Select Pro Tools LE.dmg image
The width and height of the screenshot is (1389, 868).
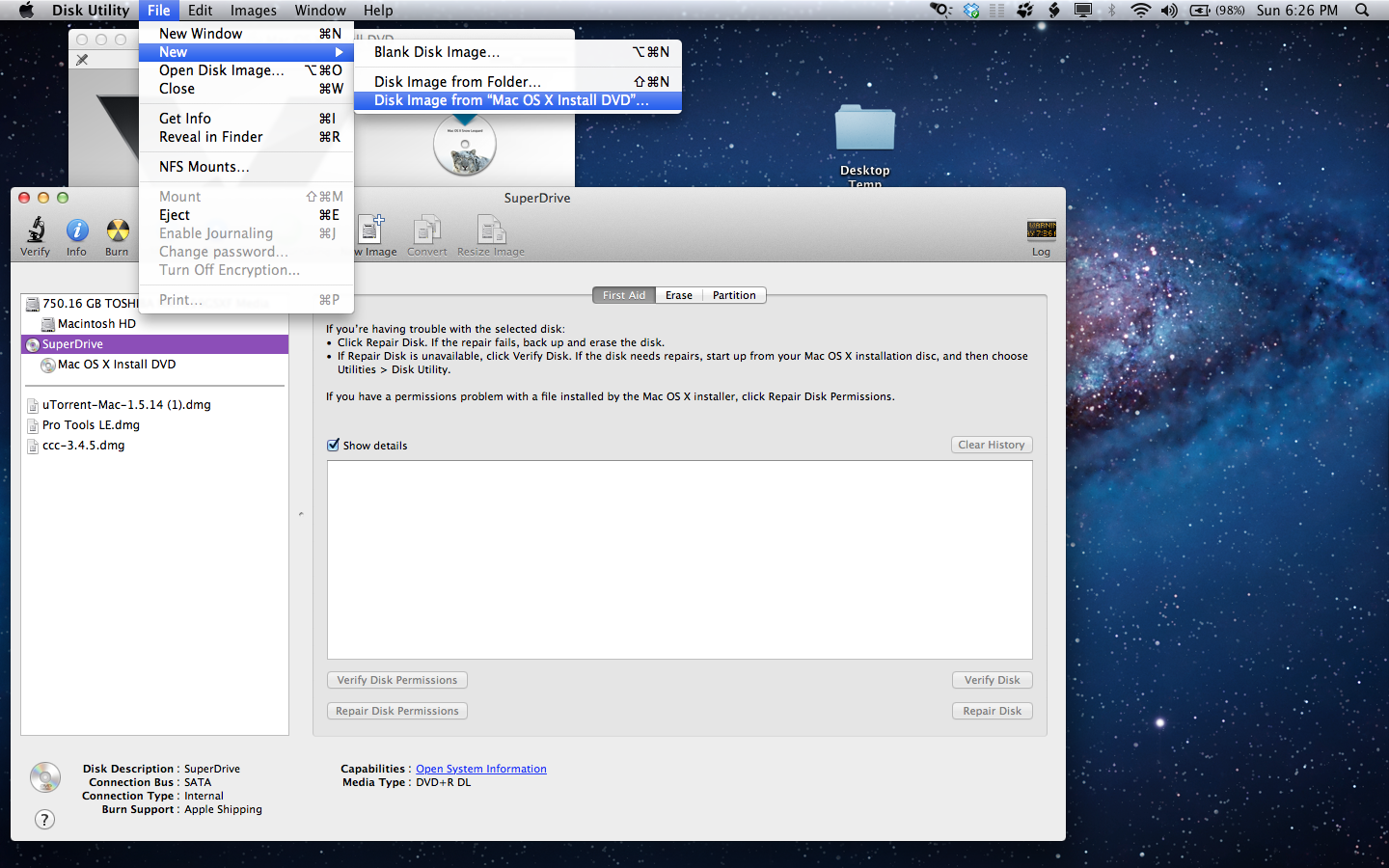(154, 425)
